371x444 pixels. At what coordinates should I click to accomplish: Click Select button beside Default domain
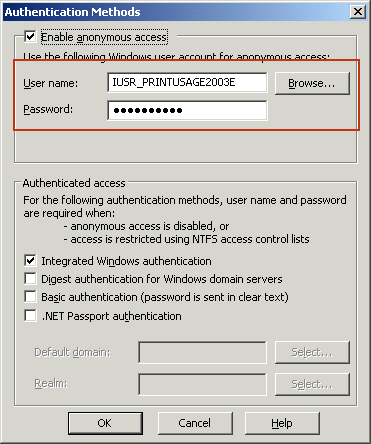[x=312, y=352]
